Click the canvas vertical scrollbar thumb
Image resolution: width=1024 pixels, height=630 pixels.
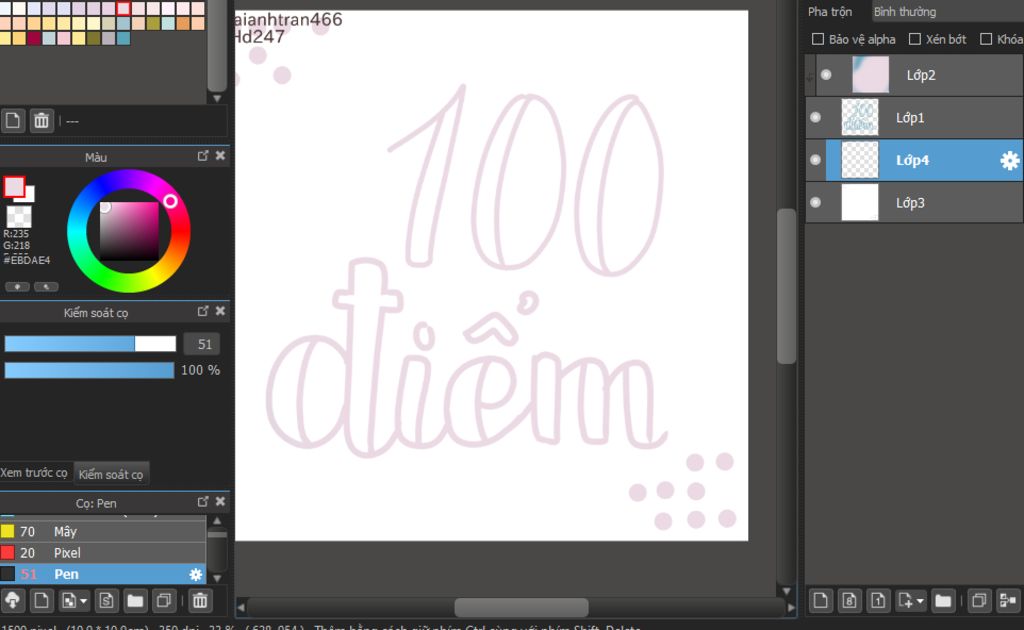click(x=786, y=286)
